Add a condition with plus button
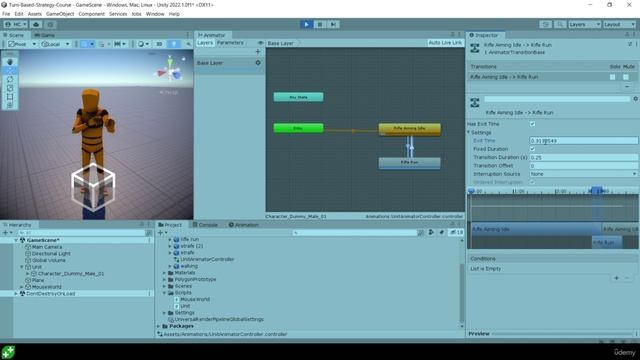The image size is (640, 360). coord(616,278)
